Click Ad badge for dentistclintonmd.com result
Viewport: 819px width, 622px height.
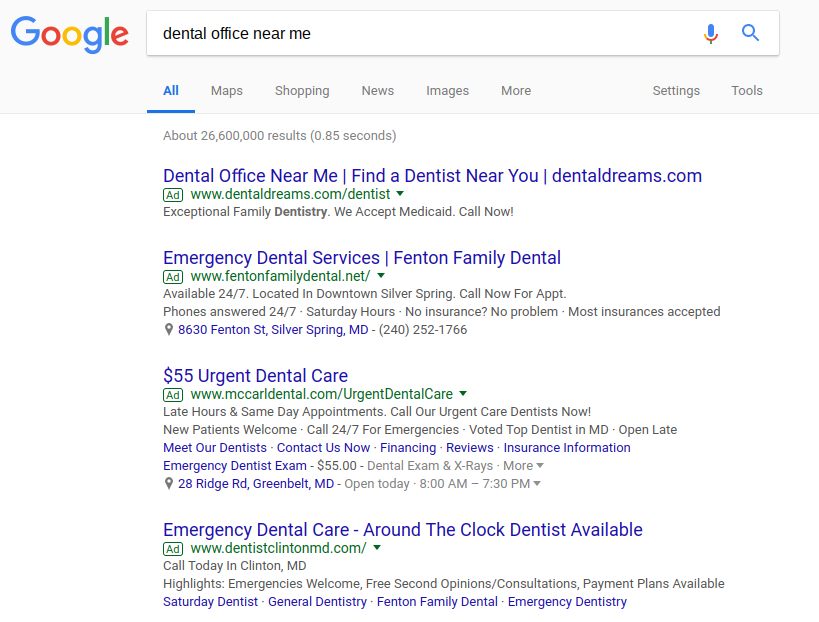pyautogui.click(x=173, y=549)
